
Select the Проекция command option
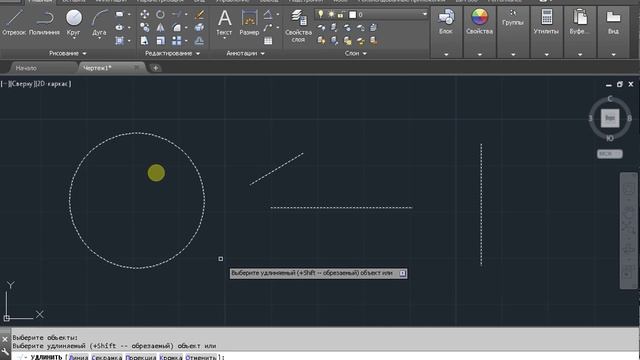(x=141, y=357)
